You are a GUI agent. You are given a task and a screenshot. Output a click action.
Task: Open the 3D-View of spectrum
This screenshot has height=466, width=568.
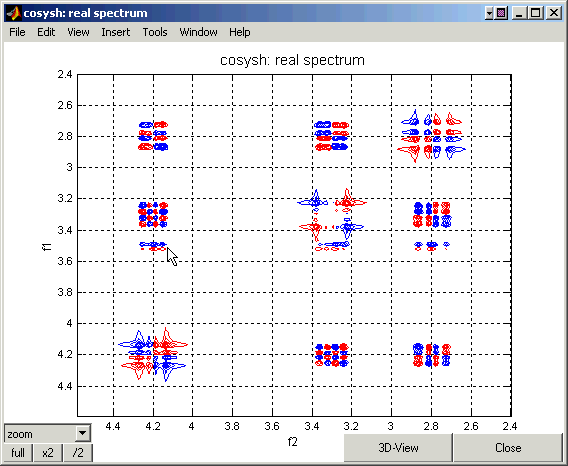[398, 448]
